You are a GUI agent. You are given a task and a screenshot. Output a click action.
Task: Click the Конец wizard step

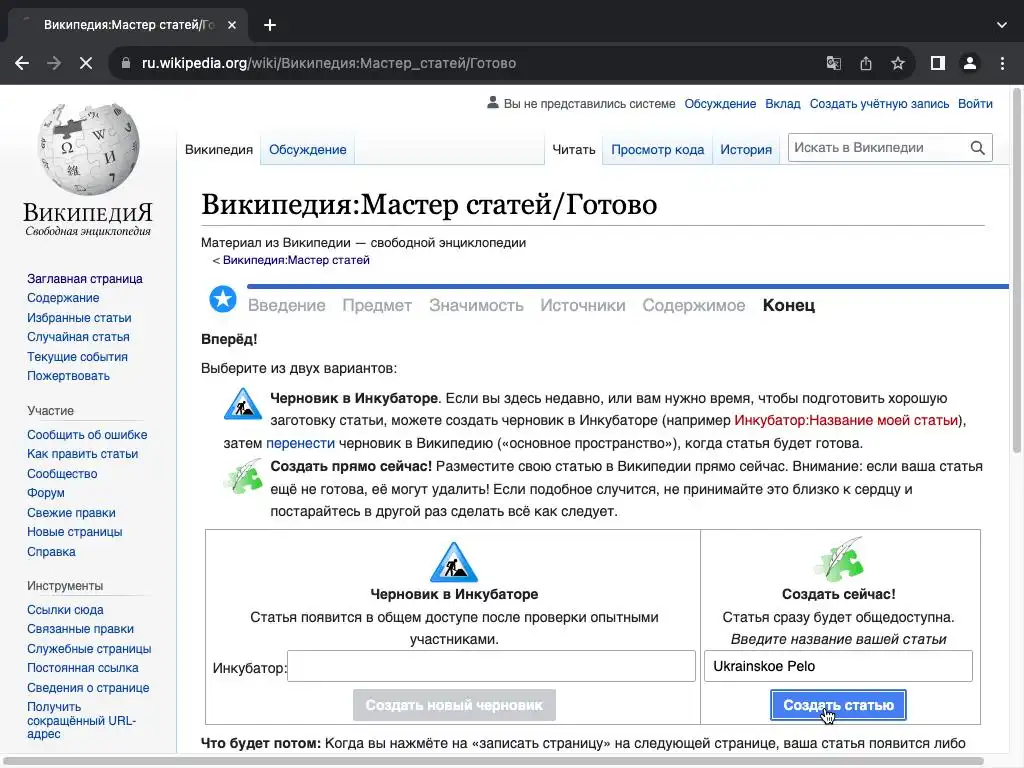coord(789,305)
